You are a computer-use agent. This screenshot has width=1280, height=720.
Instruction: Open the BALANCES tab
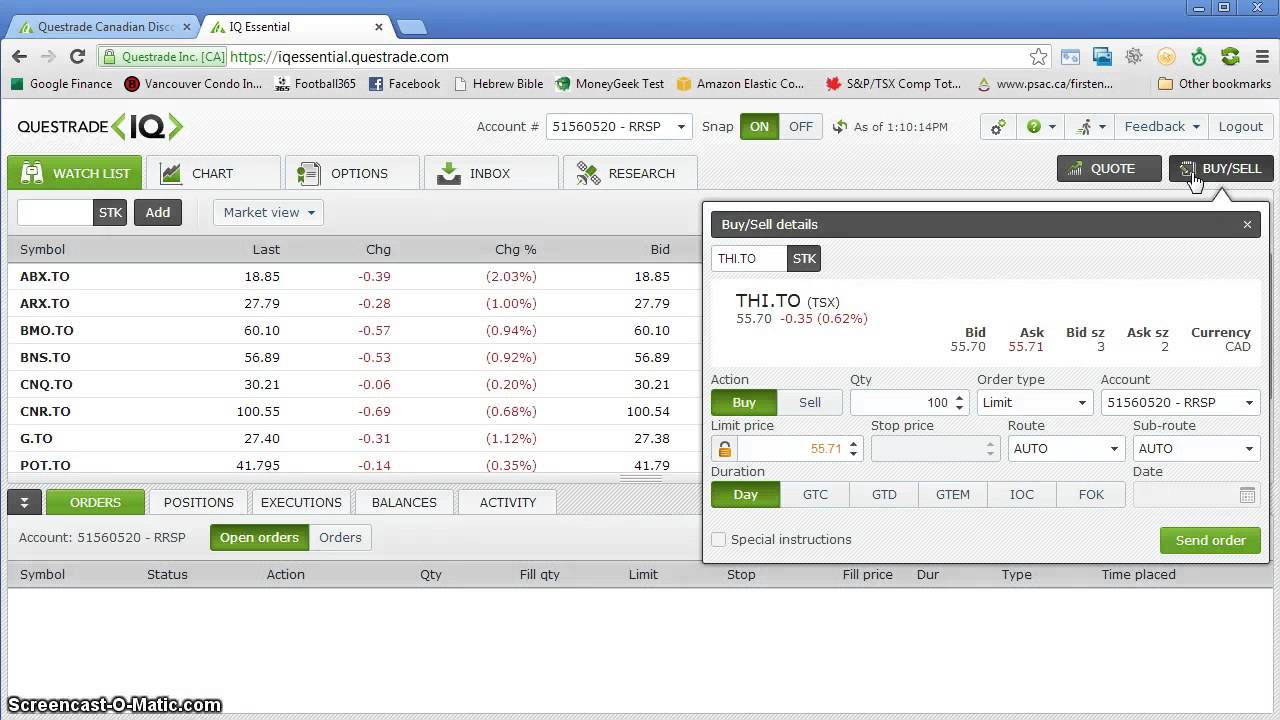(404, 503)
